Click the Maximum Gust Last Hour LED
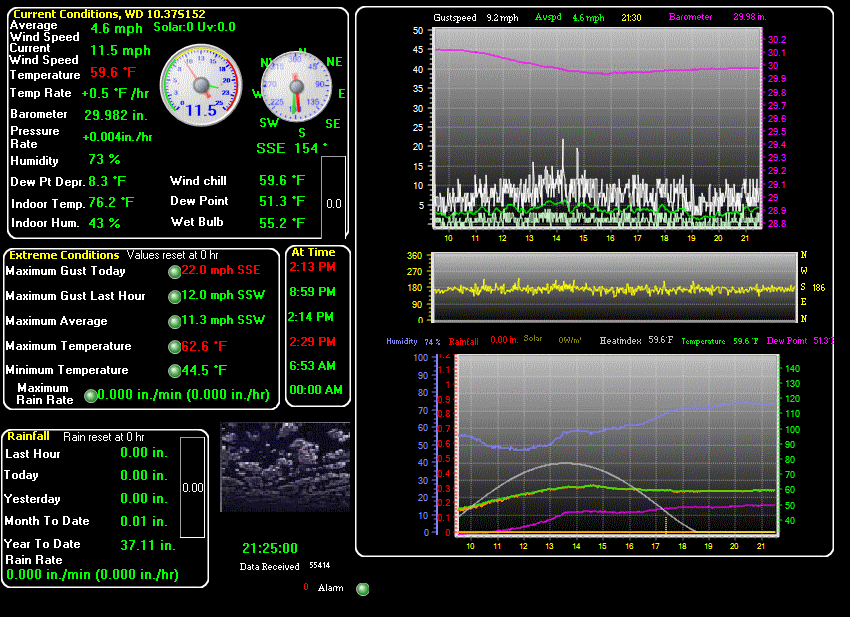Viewport: 850px width, 617px height. pyautogui.click(x=174, y=297)
